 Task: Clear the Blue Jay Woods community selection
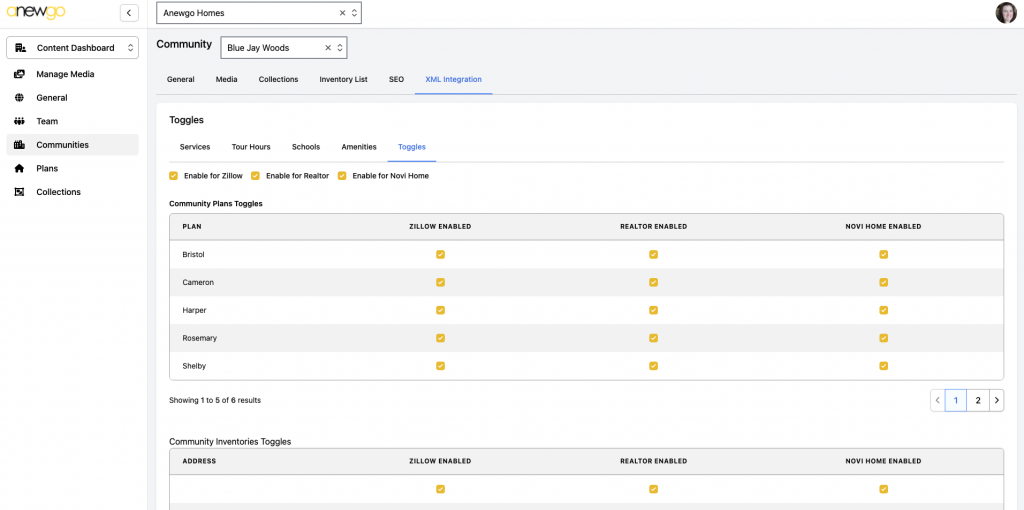point(328,48)
